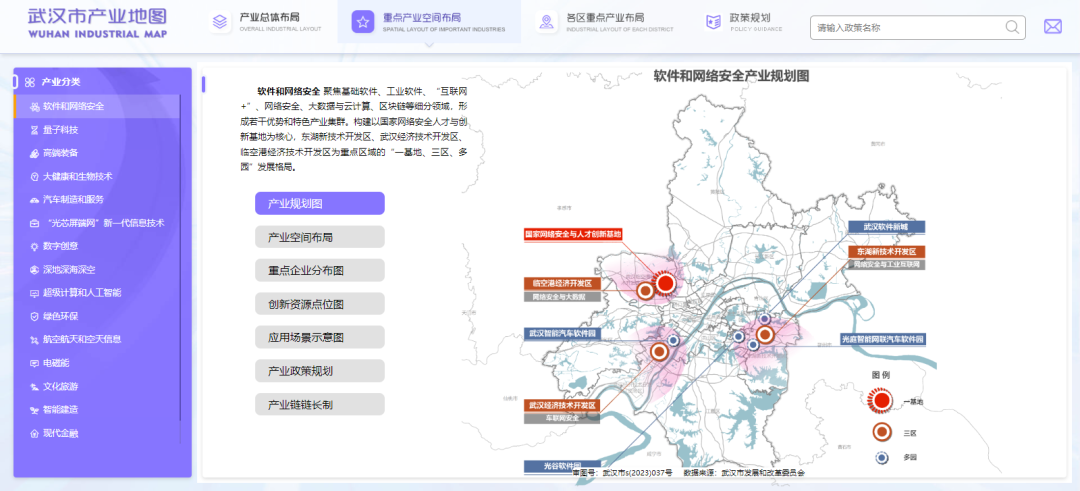Click the 武汉市产业地图 logo
The height and width of the screenshot is (491, 1080).
click(x=98, y=23)
